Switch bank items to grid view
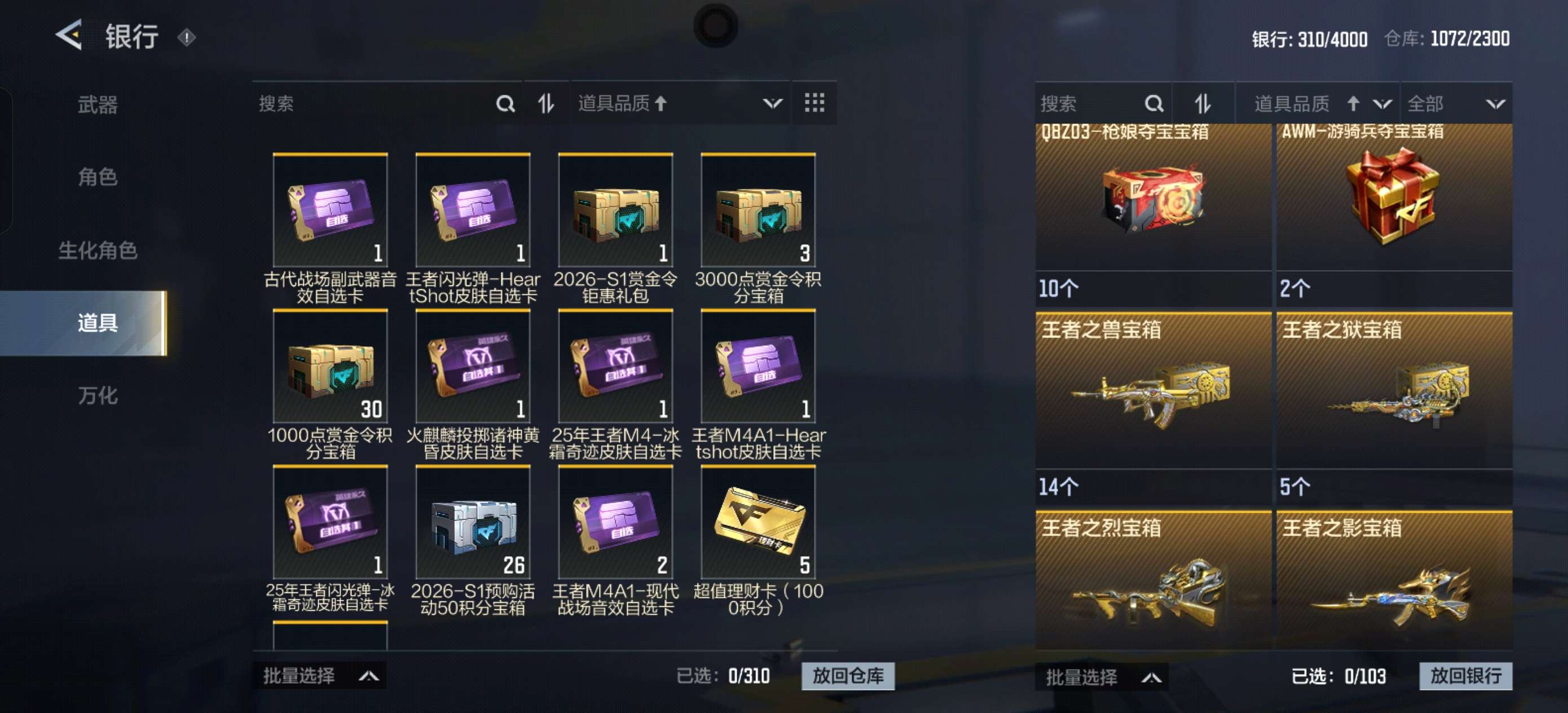This screenshot has width=1568, height=713. 814,103
